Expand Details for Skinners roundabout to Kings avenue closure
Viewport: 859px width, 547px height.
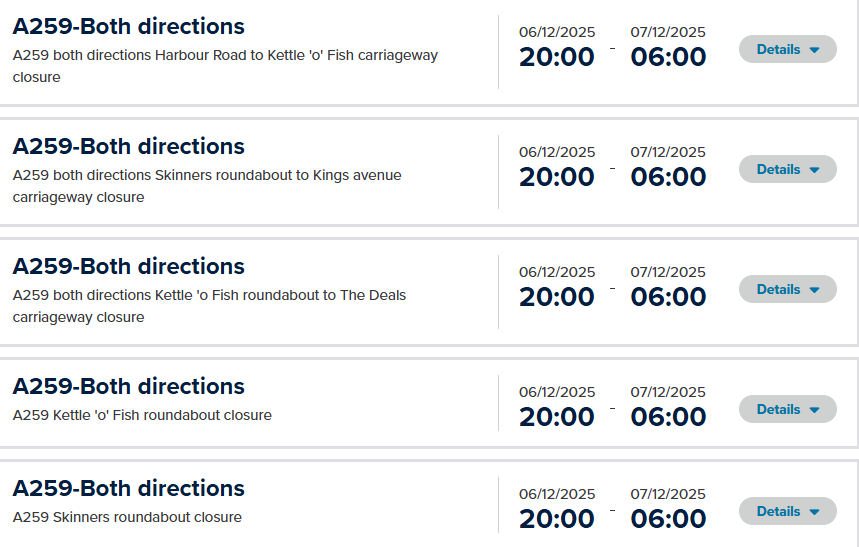point(787,169)
